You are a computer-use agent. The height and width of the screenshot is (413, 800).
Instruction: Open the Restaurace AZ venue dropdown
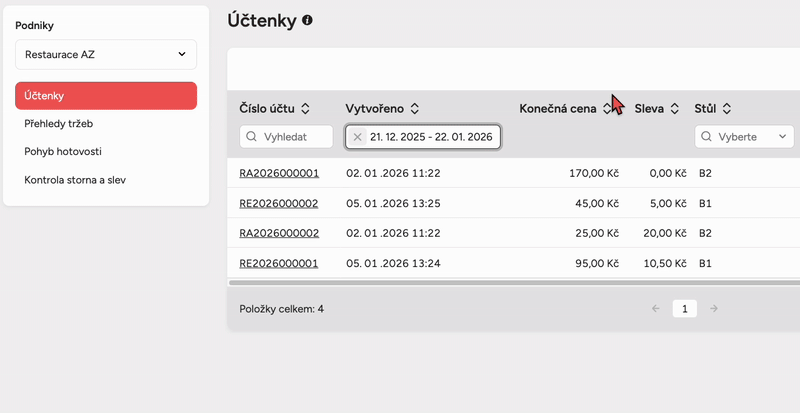point(106,54)
